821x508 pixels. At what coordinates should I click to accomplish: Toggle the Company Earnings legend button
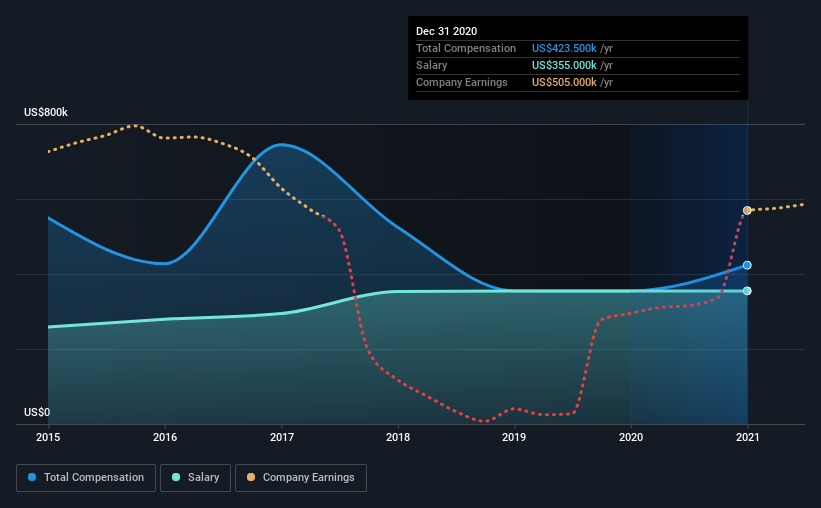pos(301,478)
